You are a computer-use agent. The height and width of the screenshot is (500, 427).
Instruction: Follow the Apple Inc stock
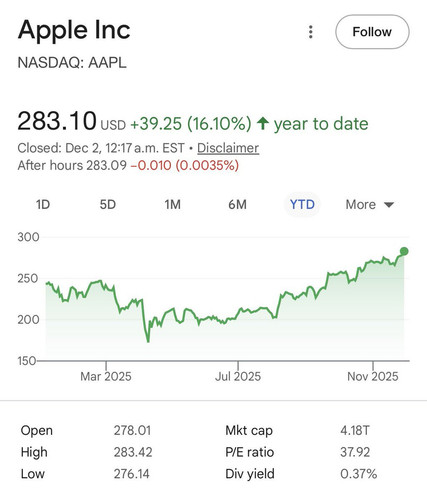372,32
